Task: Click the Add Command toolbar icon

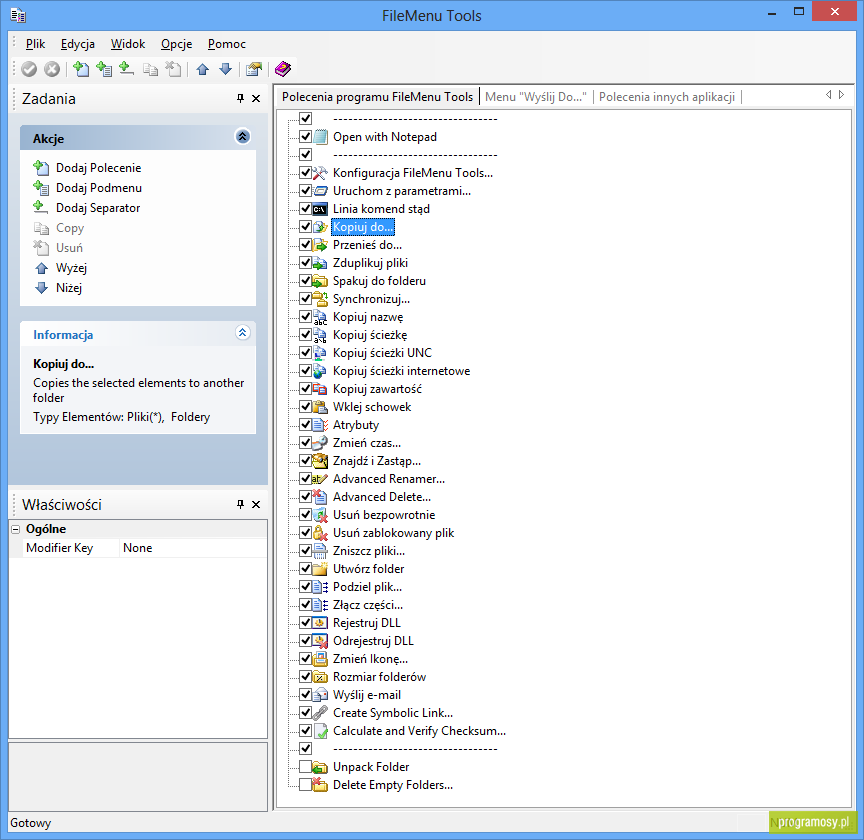Action: coord(81,69)
